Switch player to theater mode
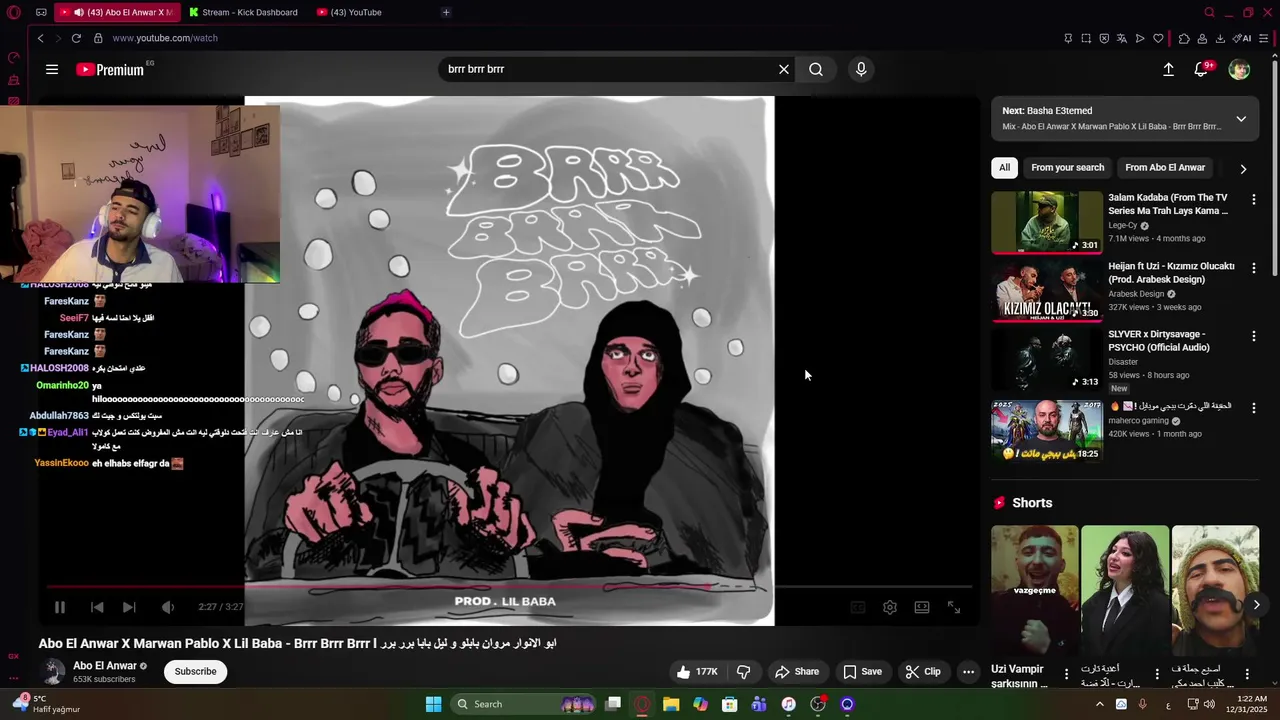The width and height of the screenshot is (1280, 720). pyautogui.click(x=922, y=607)
